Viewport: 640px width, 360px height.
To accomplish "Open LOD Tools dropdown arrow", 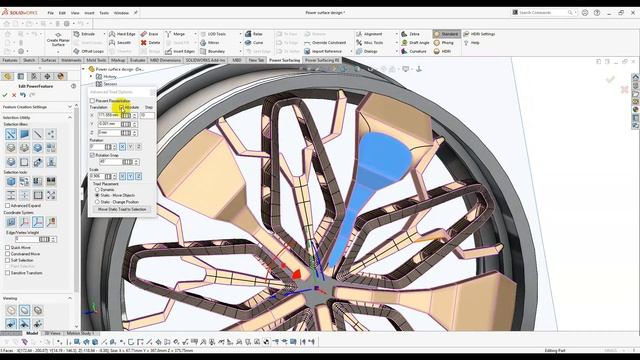I will (241, 34).
